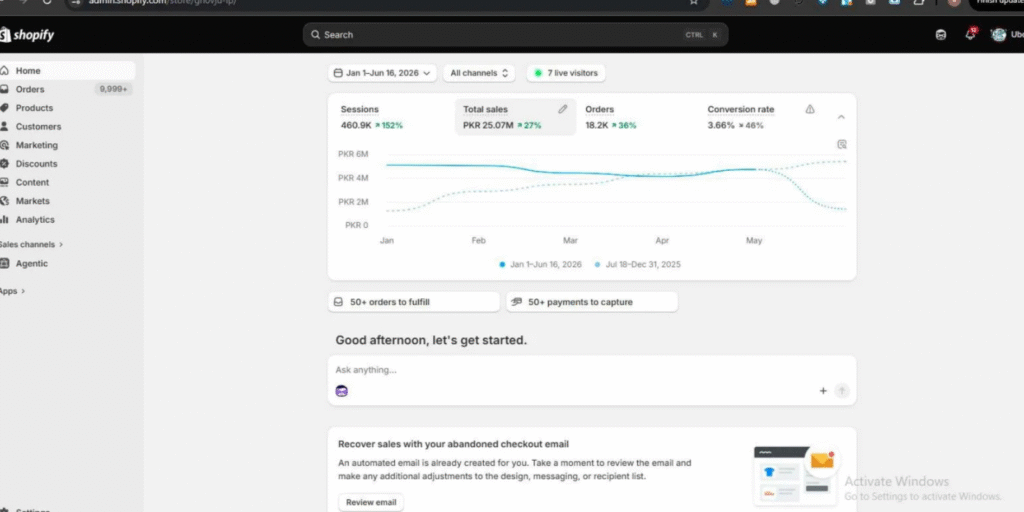Click the 50+ orders to fulfill button

(x=413, y=302)
